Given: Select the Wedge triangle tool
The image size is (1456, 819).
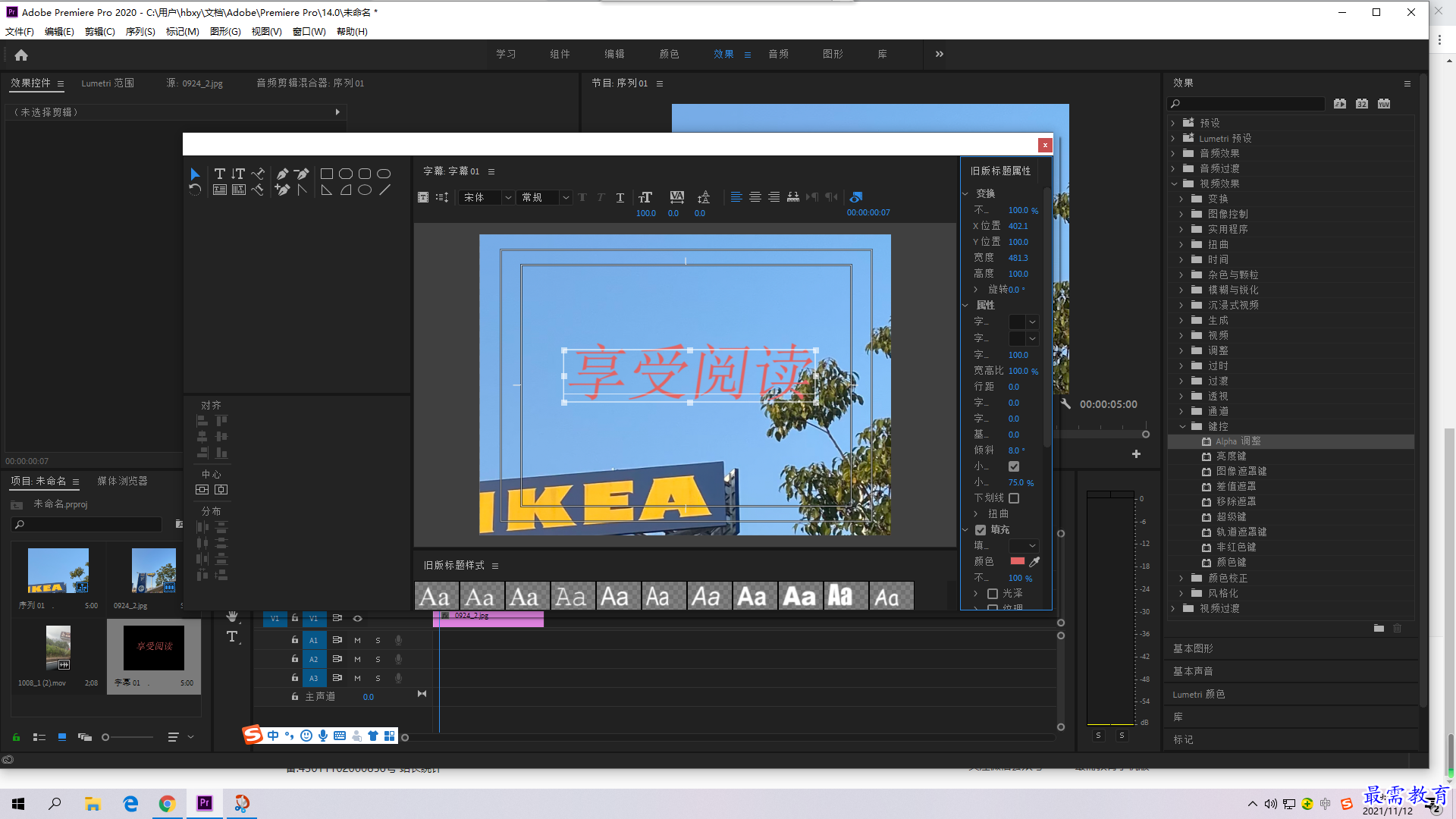Looking at the screenshot, I should point(327,190).
